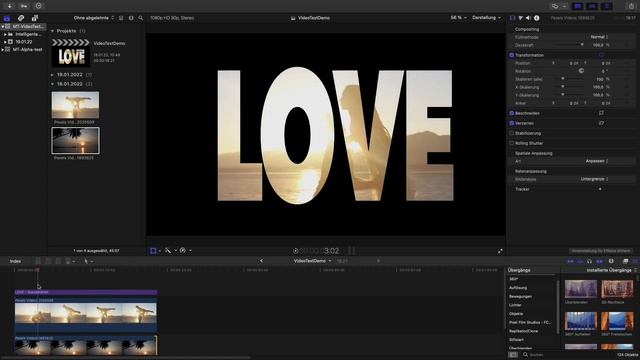The height and width of the screenshot is (360, 640).
Task: Open the Installierte Übergänge dropdown
Action: (x=611, y=270)
